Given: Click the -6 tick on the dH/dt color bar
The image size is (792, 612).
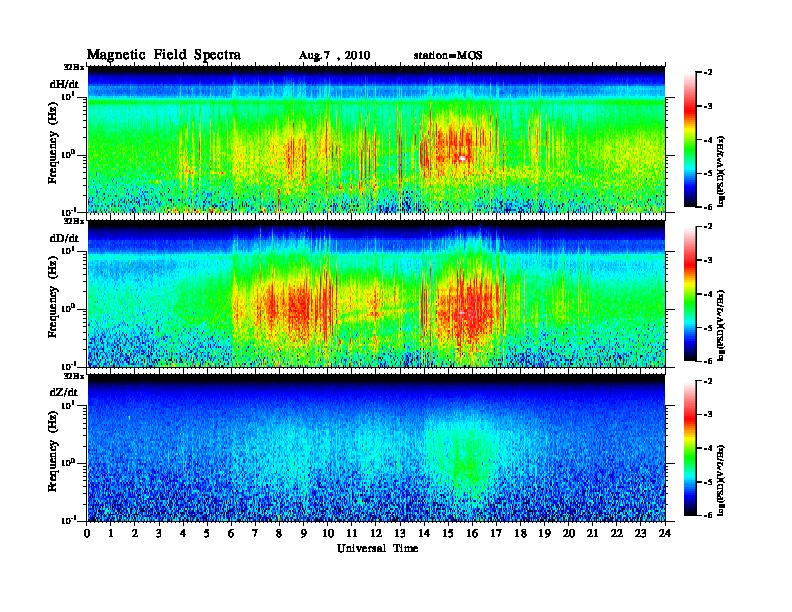Looking at the screenshot, I should click(708, 207).
